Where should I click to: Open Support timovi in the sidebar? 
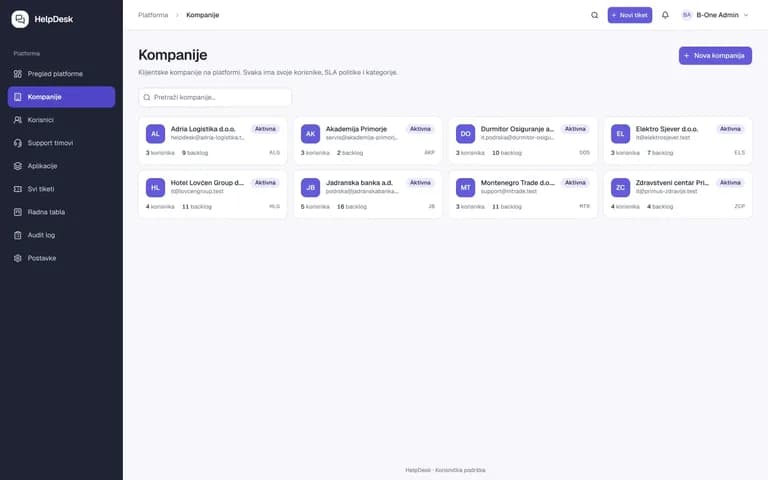tap(61, 143)
